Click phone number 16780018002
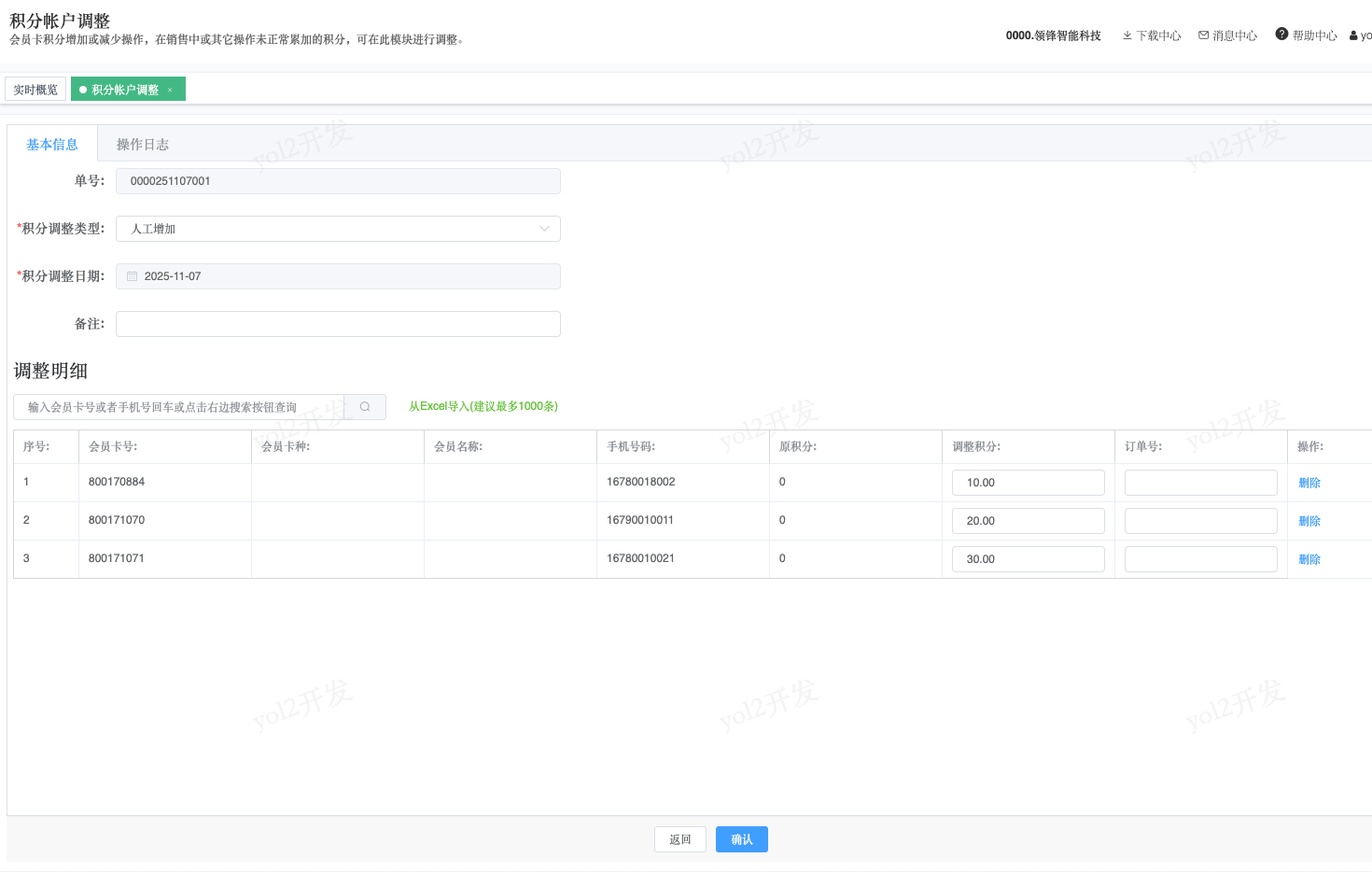The image size is (1372, 872). coord(641,482)
